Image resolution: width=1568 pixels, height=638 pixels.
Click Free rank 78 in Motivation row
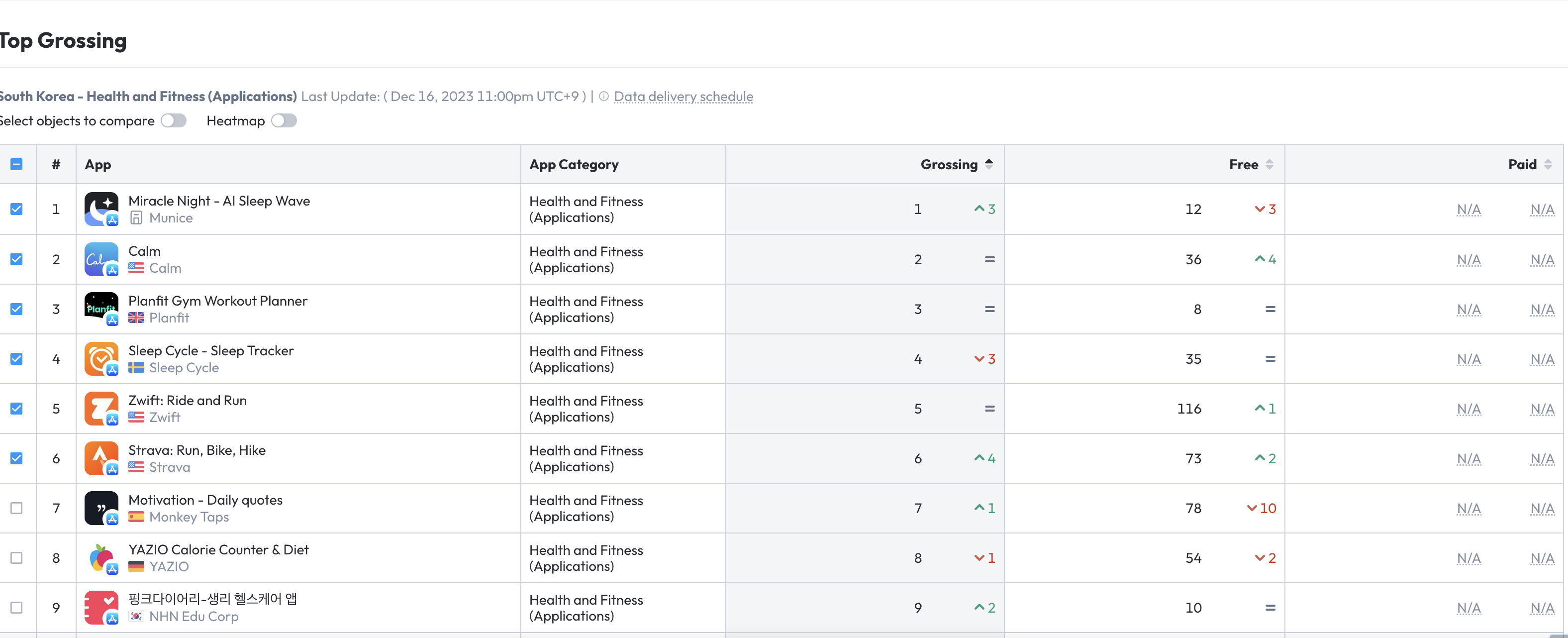(1193, 508)
